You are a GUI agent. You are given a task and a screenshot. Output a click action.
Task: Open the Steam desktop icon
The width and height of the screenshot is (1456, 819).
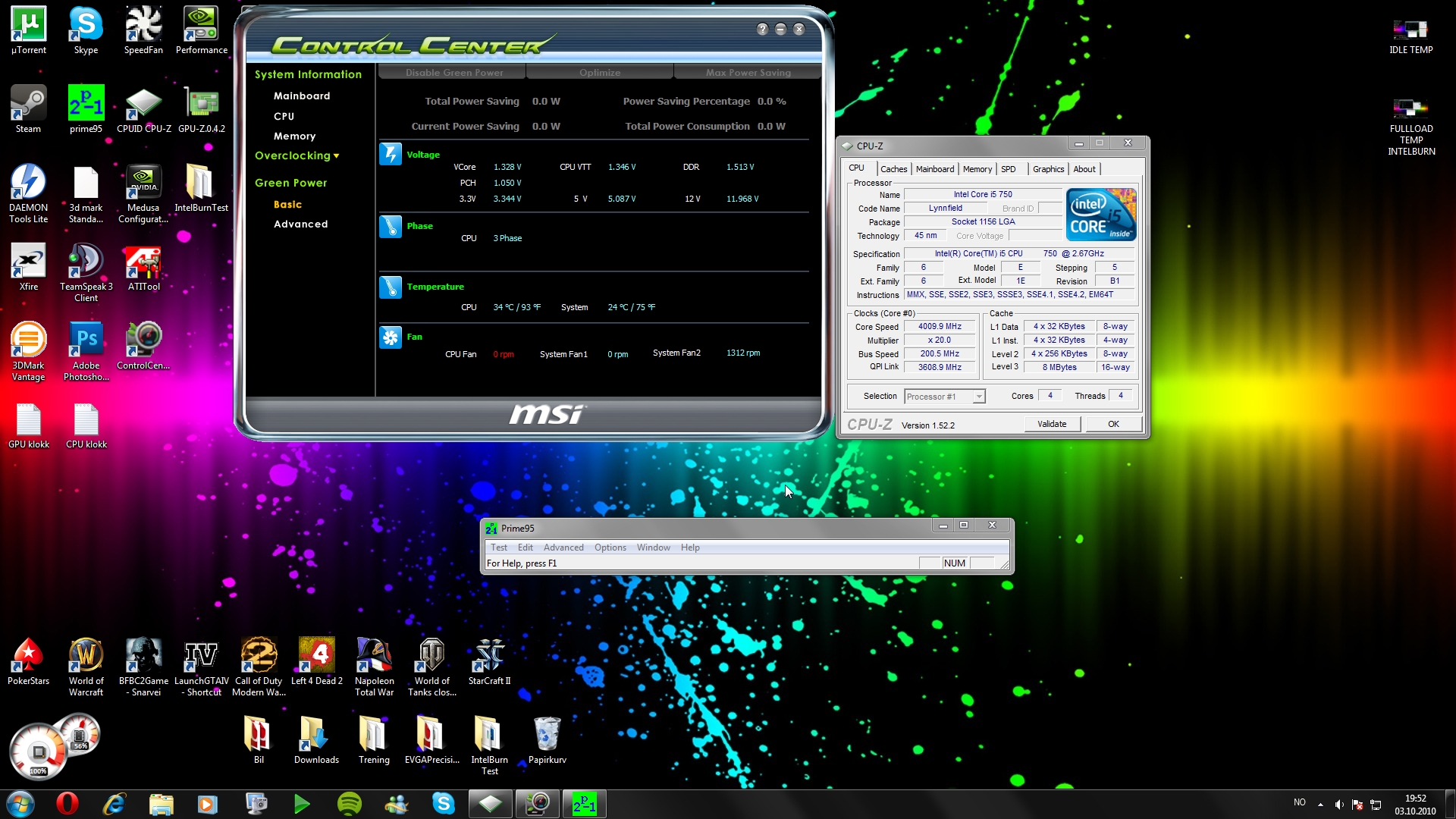(28, 109)
